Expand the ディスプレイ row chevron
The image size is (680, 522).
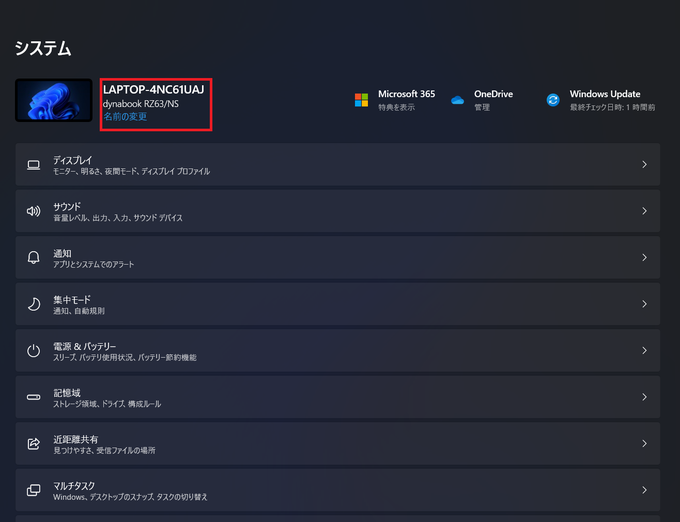(x=644, y=164)
